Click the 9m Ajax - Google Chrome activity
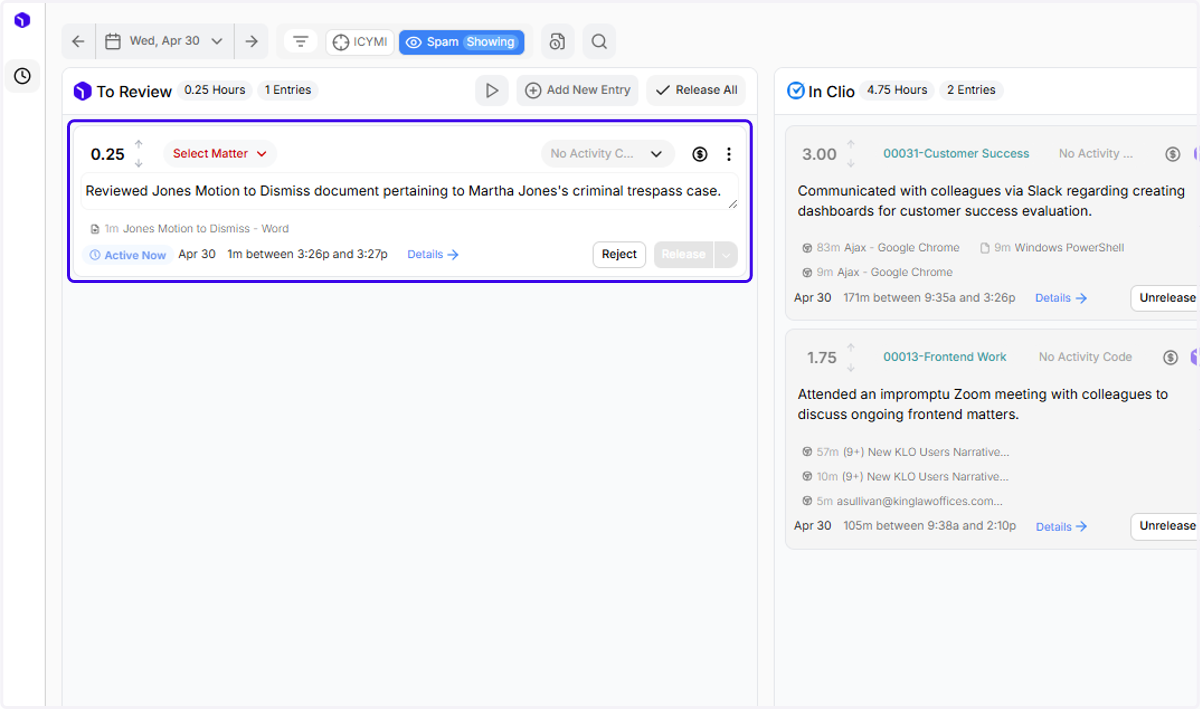1200x709 pixels. pos(877,272)
